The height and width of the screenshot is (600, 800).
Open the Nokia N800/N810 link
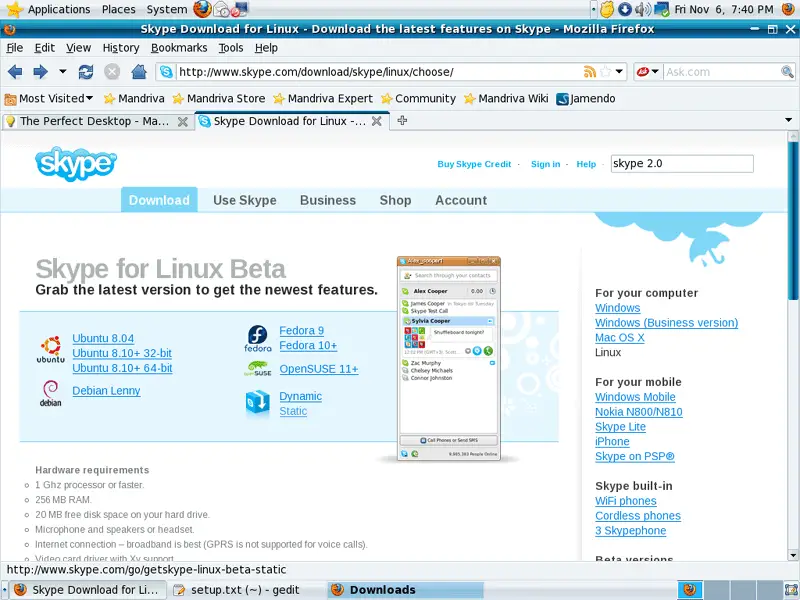[x=639, y=412]
